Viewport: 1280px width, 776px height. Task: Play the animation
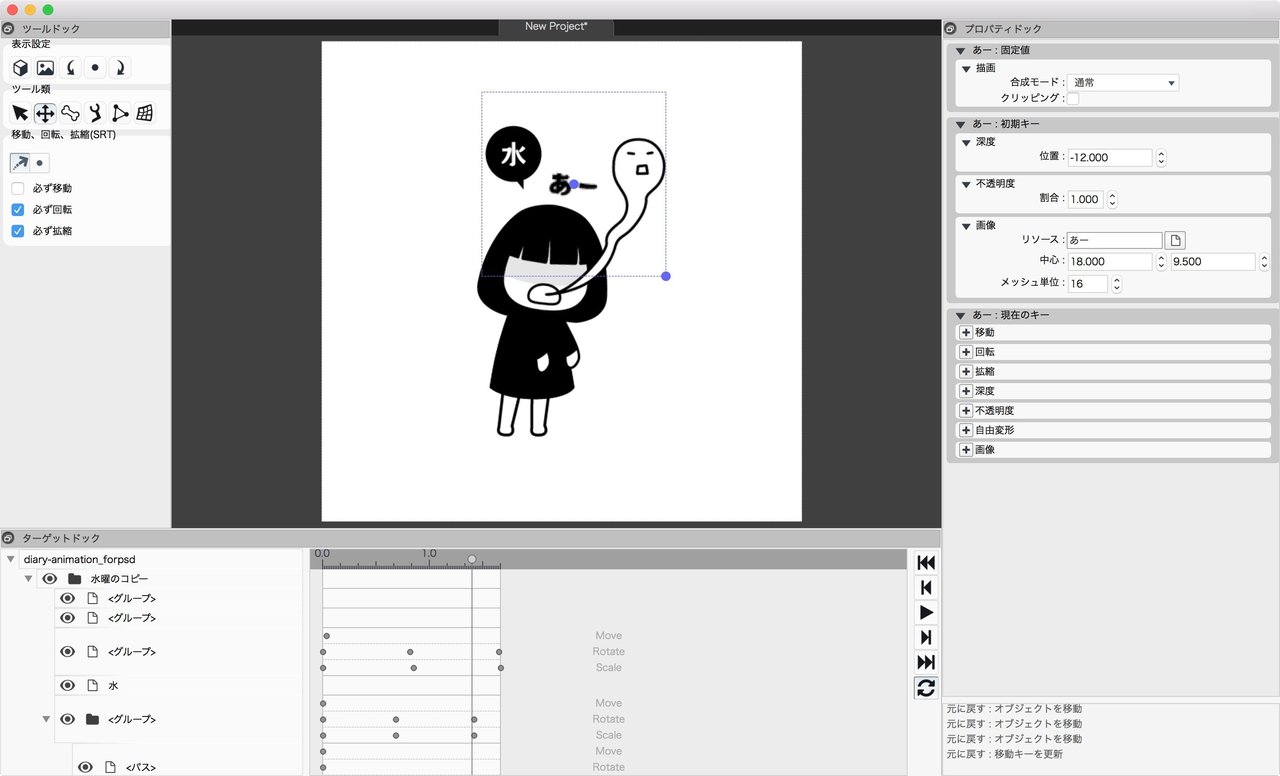click(926, 613)
